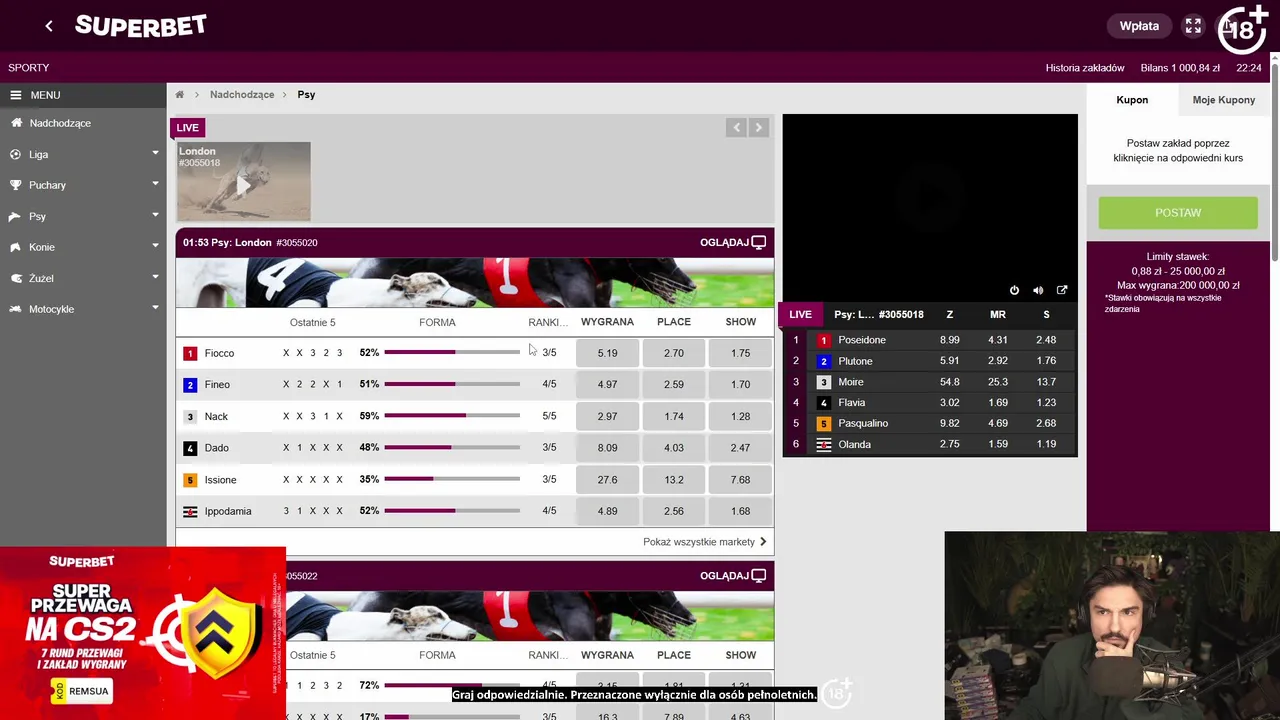Click Ippodamia striped jersey icon
Viewport: 1280px width, 720px height.
(x=190, y=511)
